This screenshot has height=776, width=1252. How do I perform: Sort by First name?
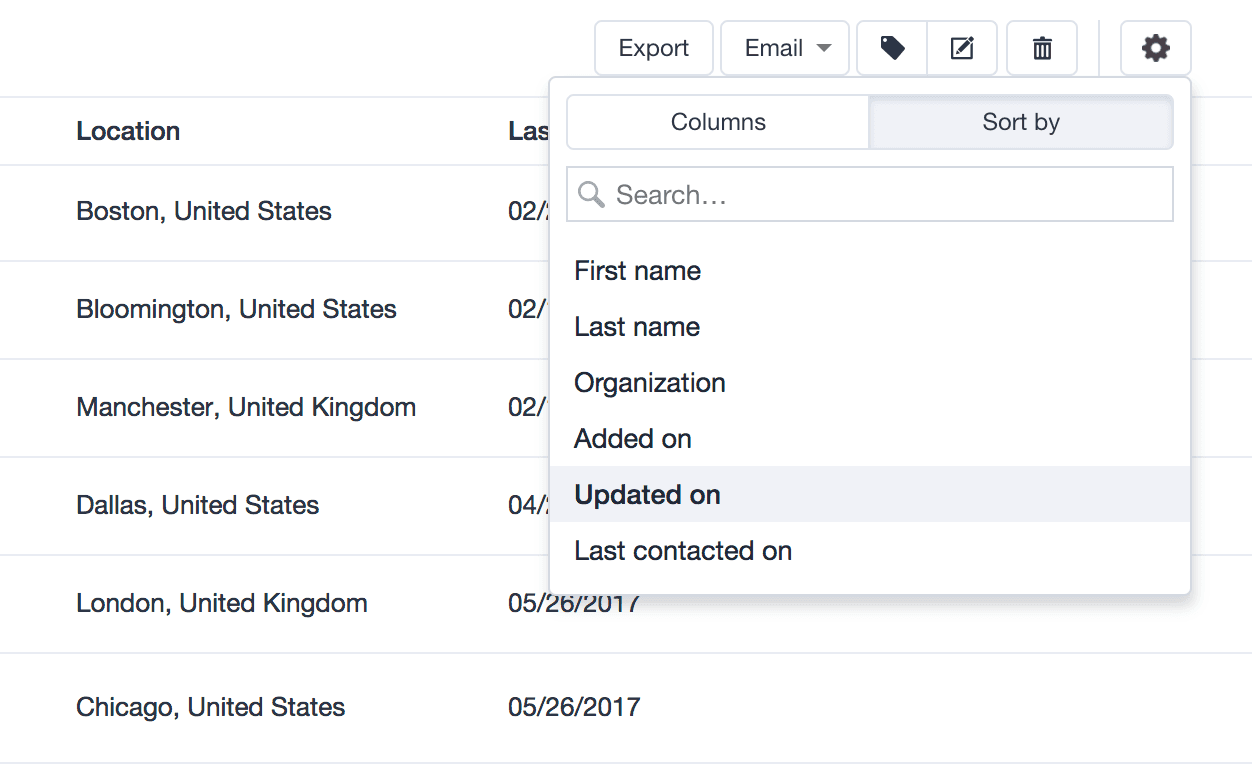point(870,271)
